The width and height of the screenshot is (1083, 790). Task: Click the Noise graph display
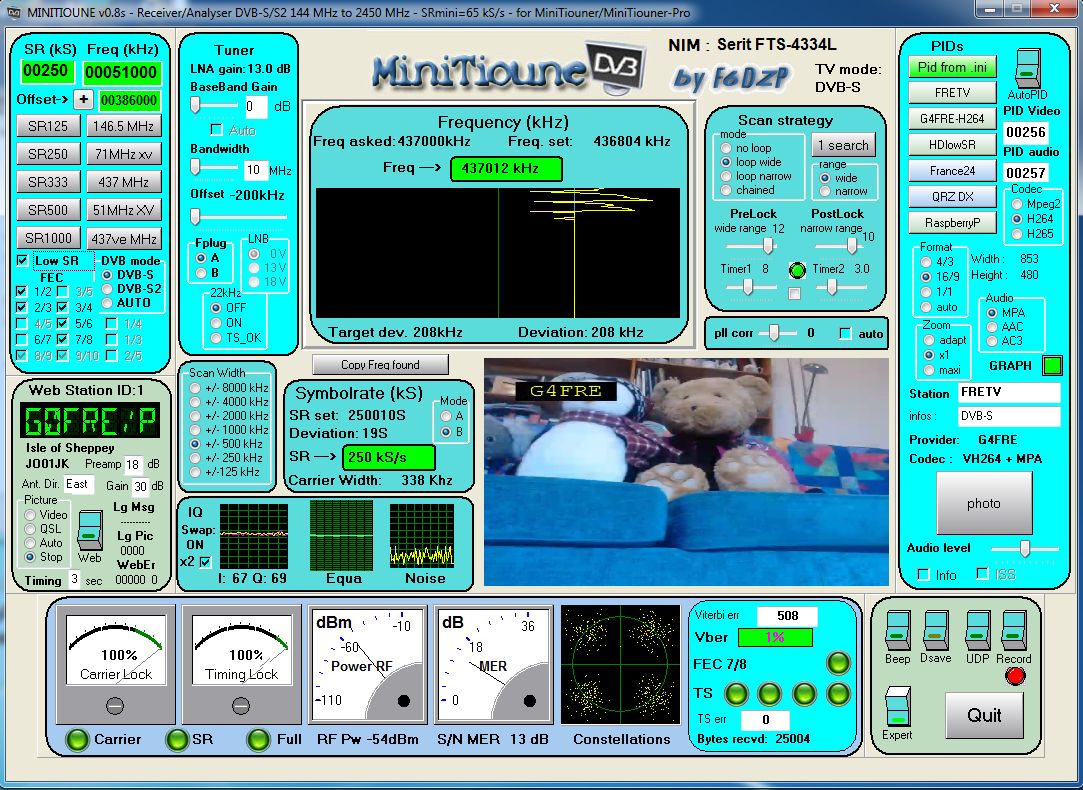(421, 536)
